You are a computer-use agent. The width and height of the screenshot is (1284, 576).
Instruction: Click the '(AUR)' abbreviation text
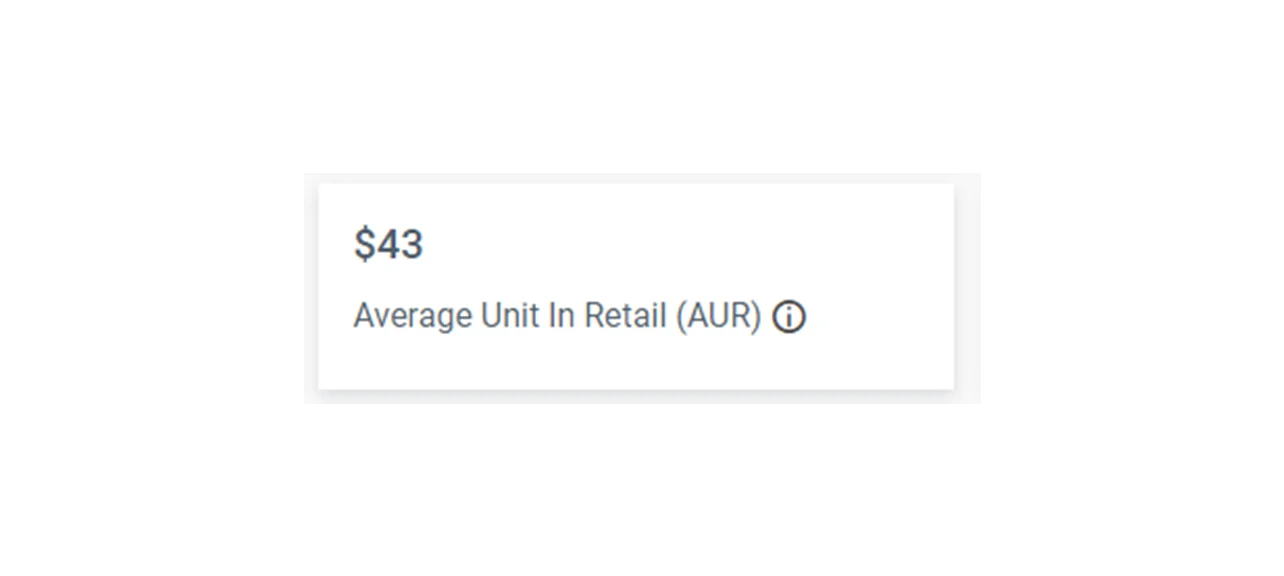coord(718,317)
